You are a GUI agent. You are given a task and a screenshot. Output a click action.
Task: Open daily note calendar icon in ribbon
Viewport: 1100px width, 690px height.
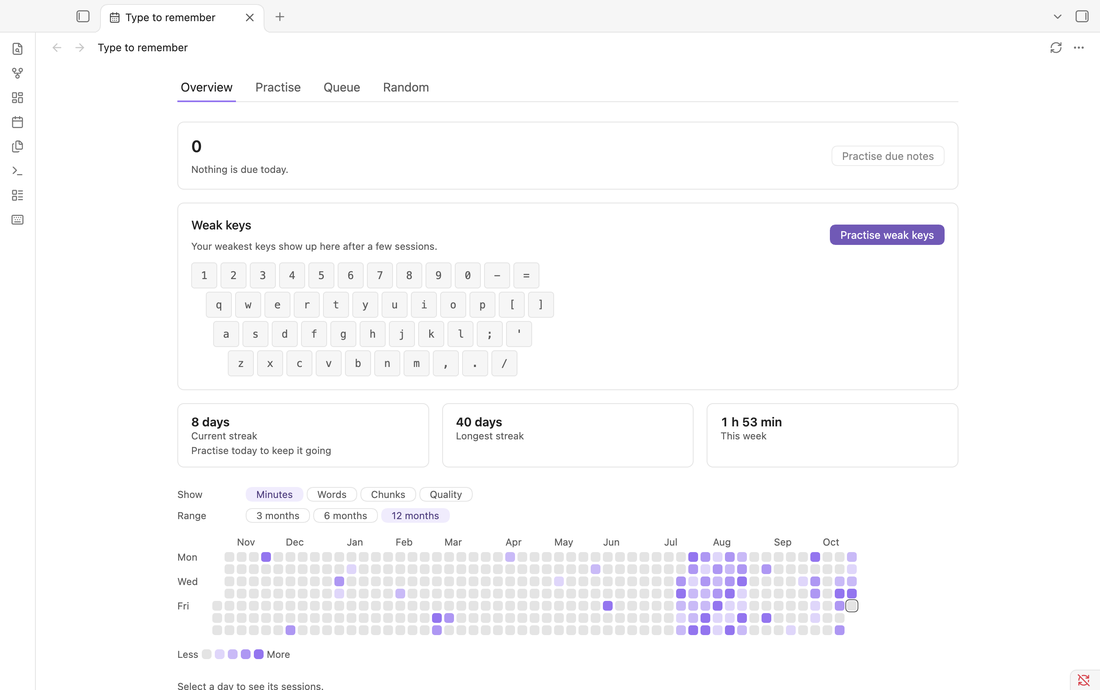click(x=18, y=122)
